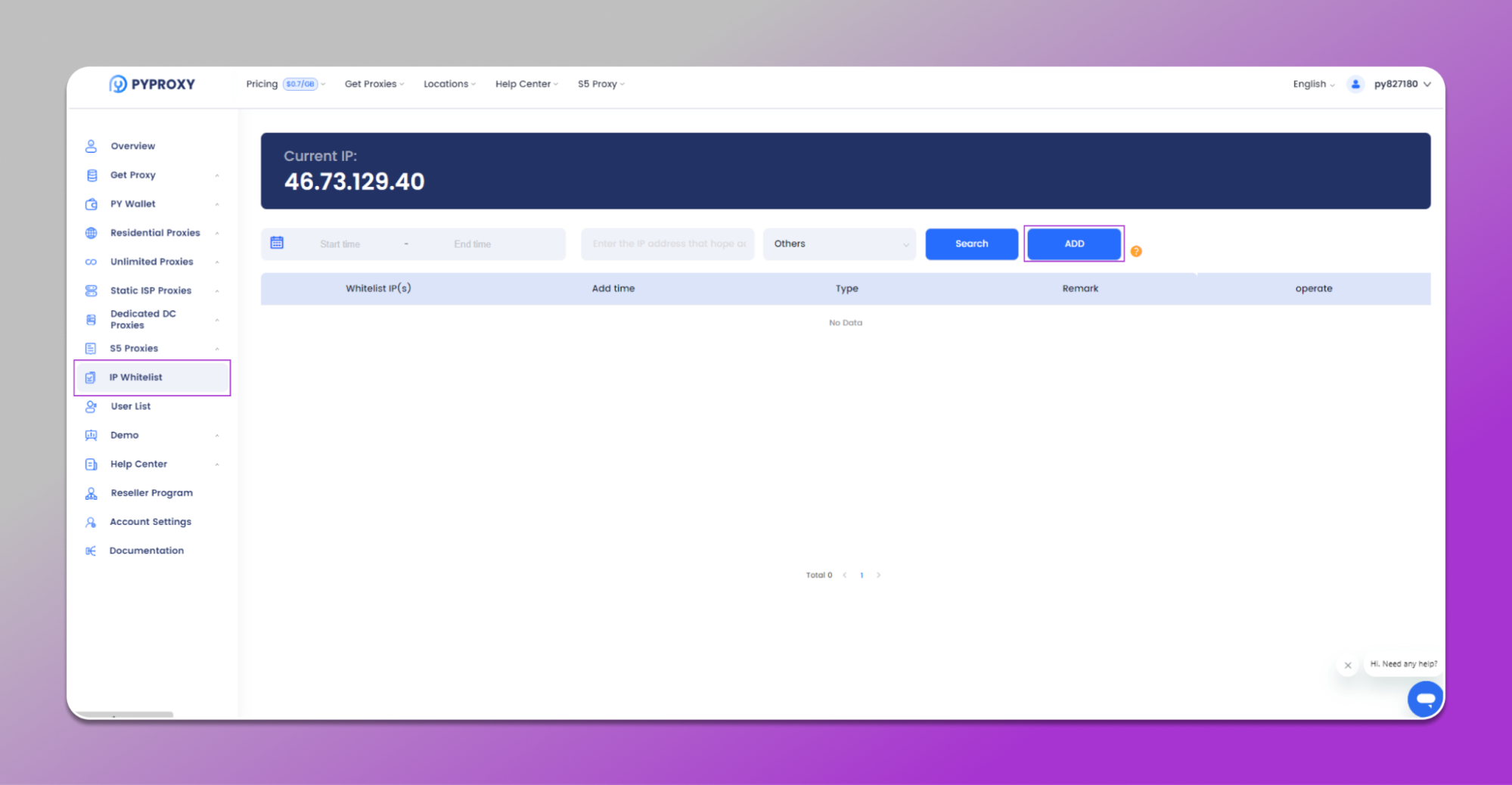
Task: Expand the Static ISP Proxies section
Action: click(217, 290)
